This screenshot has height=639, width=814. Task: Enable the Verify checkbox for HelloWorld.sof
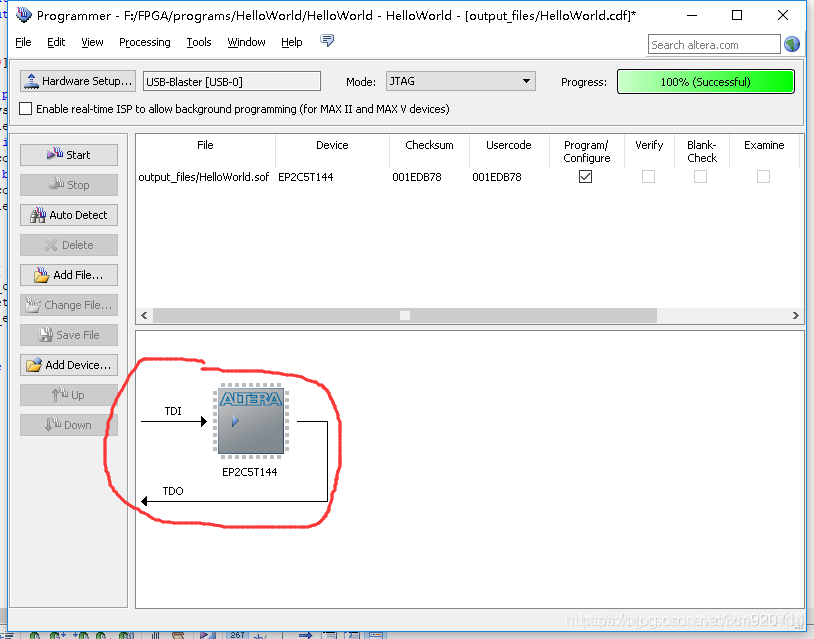click(x=648, y=176)
